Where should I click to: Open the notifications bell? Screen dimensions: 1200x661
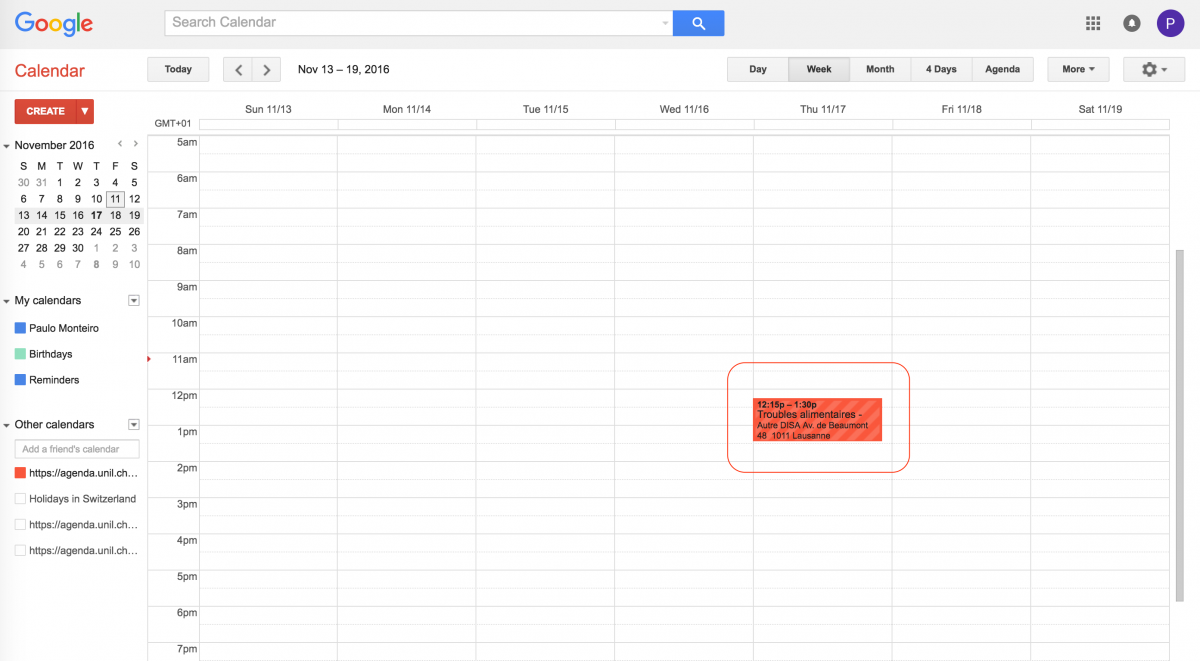tap(1132, 23)
